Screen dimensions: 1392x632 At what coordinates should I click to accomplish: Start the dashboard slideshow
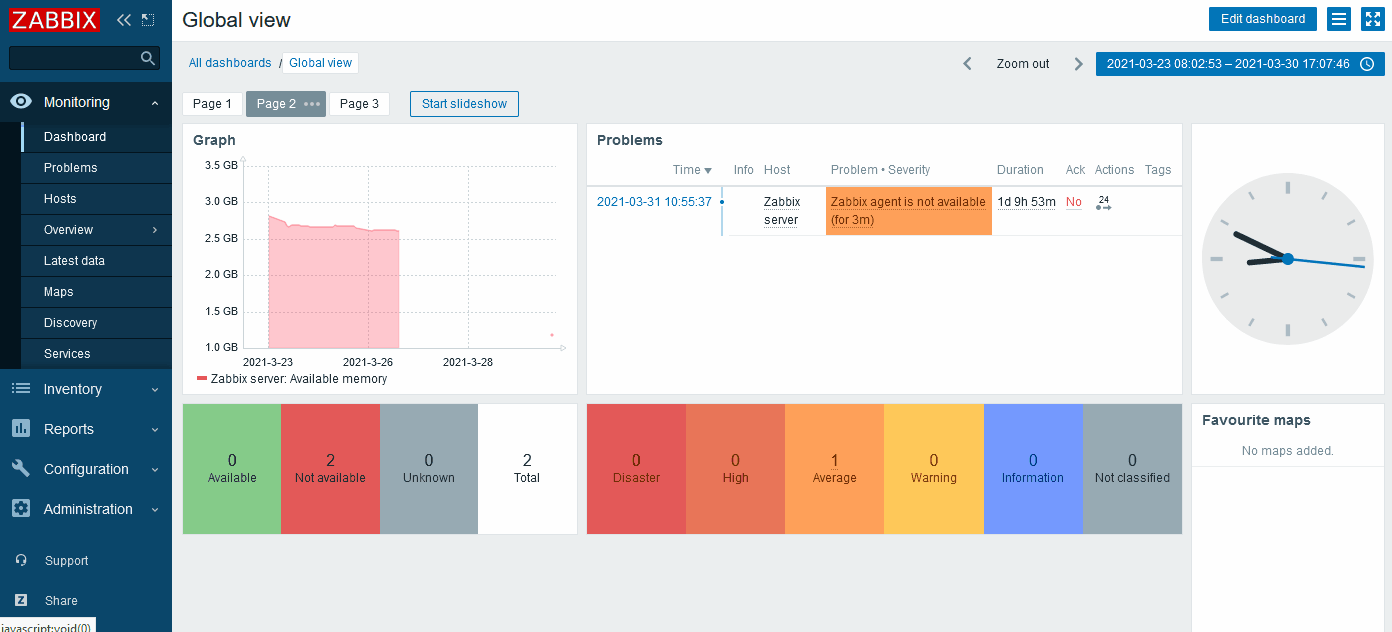point(464,104)
